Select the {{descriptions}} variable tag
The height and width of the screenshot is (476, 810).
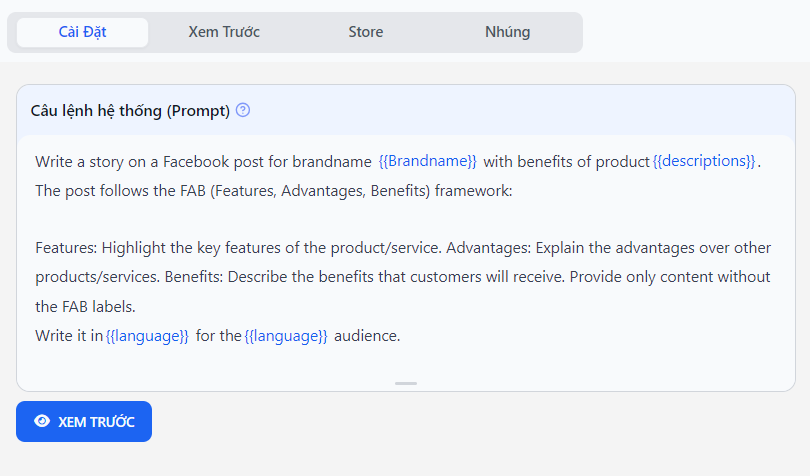point(704,161)
